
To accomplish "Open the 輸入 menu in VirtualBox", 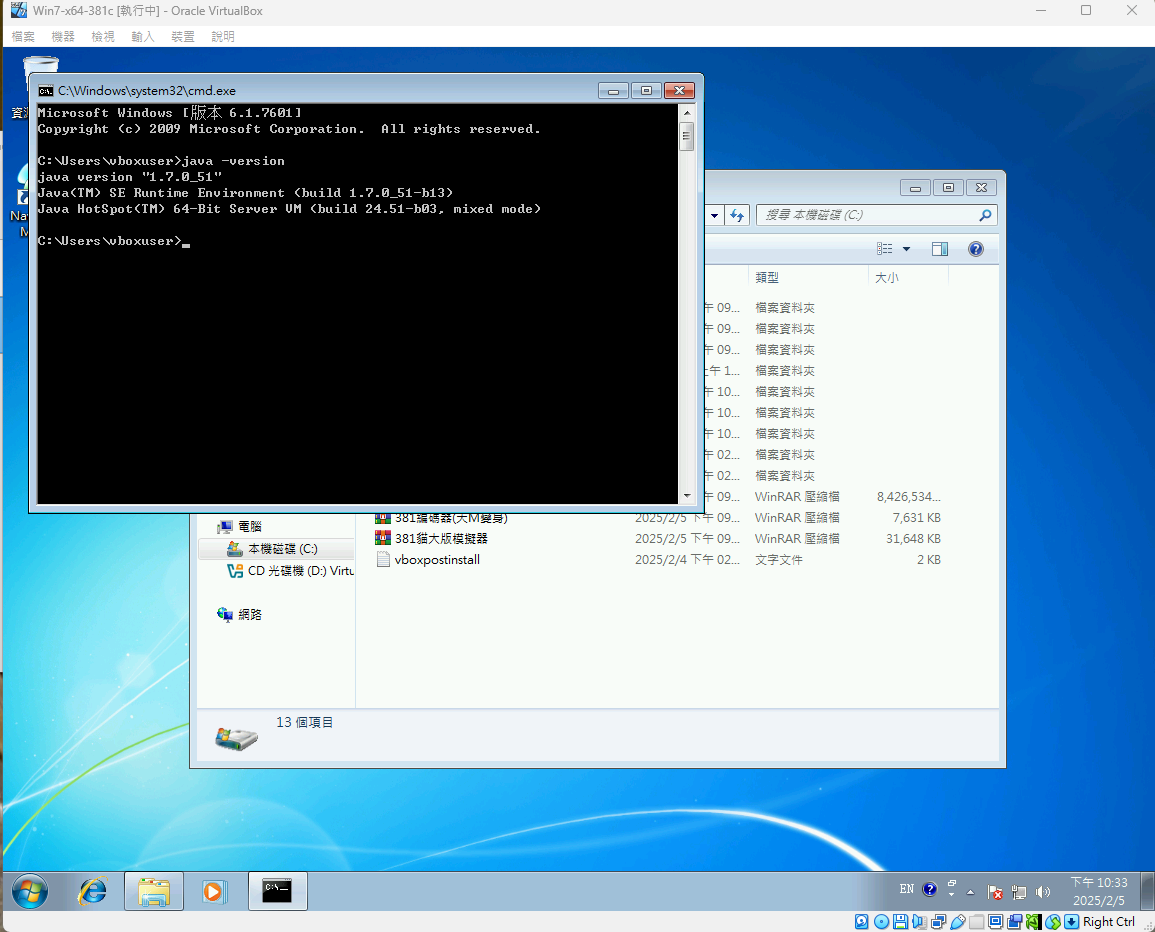I will (x=143, y=36).
